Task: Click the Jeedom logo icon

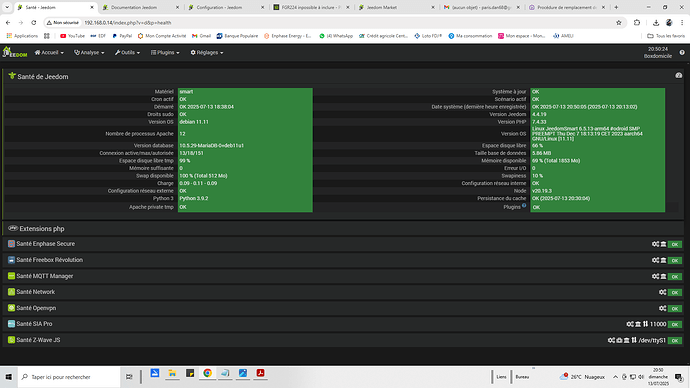Action: coord(15,52)
